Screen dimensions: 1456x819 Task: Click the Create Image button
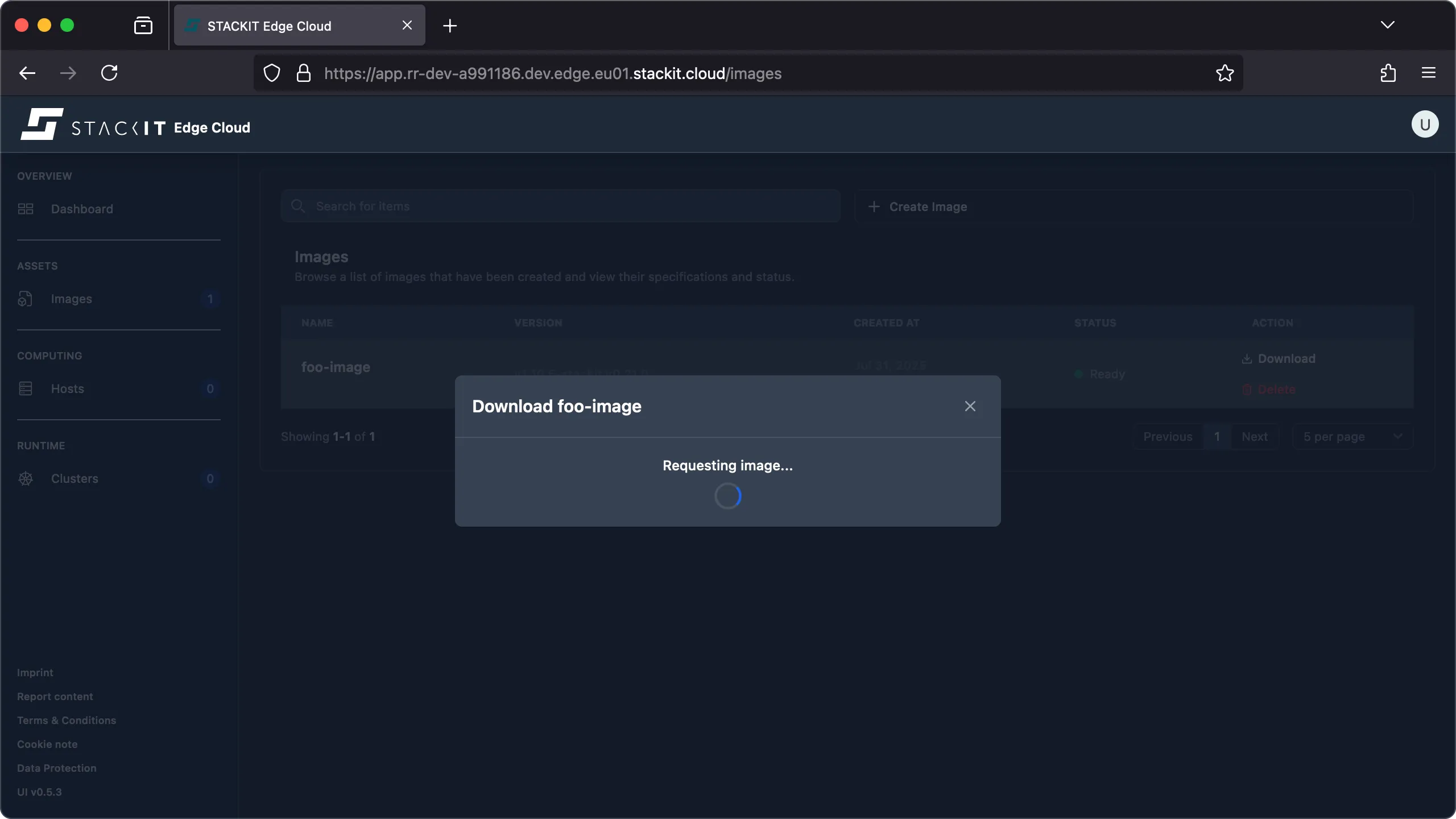coord(927,206)
